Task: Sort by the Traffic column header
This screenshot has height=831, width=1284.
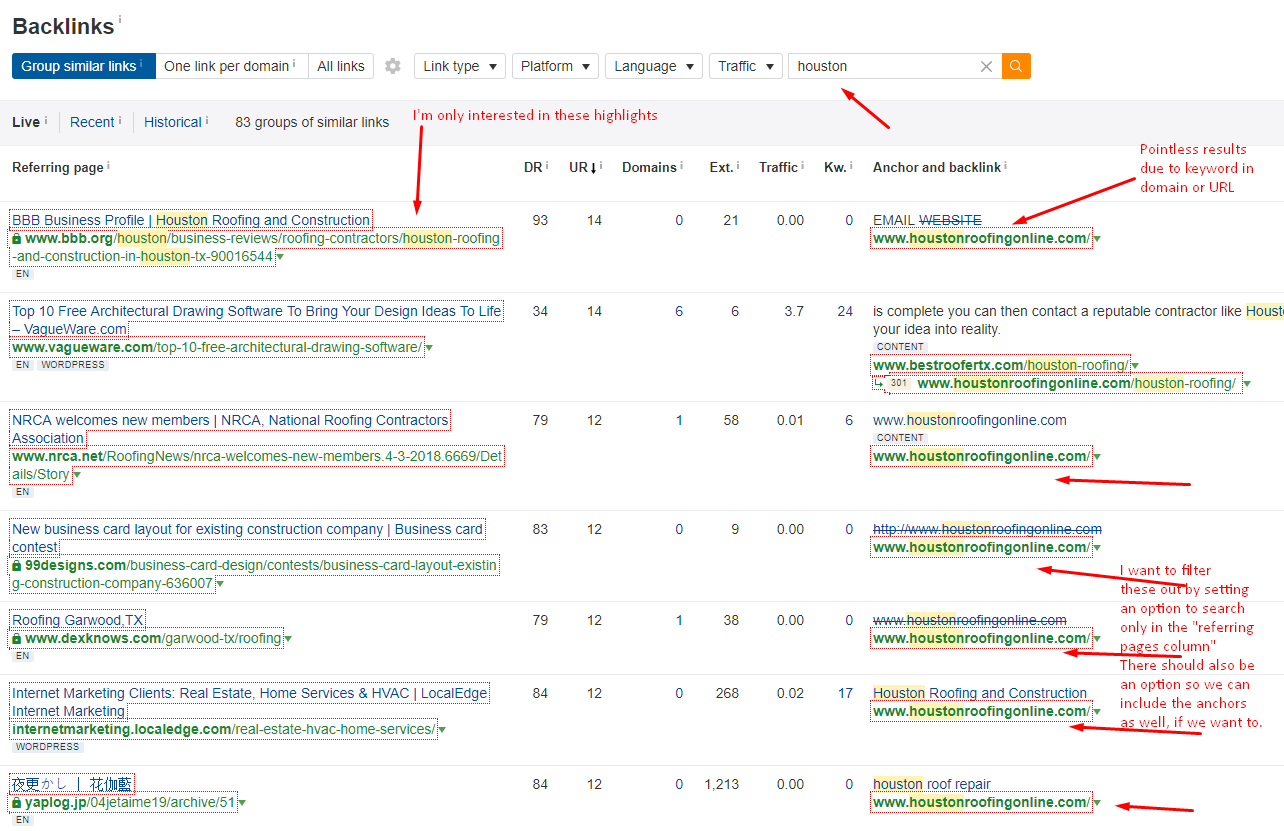Action: click(x=778, y=167)
